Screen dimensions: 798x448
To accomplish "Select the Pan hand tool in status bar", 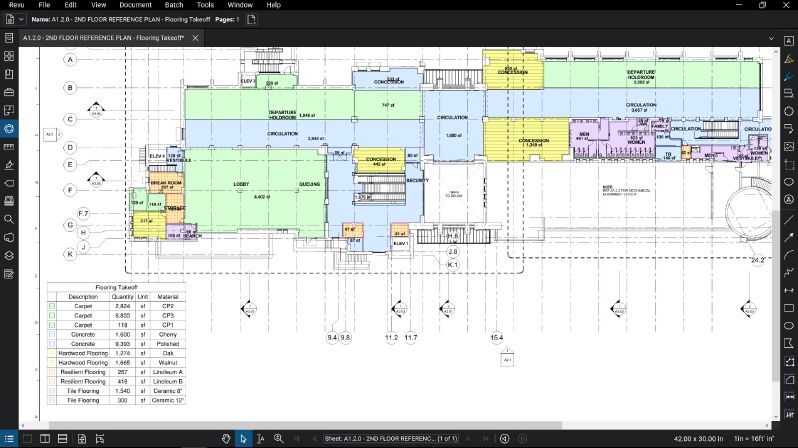I will (x=226, y=439).
